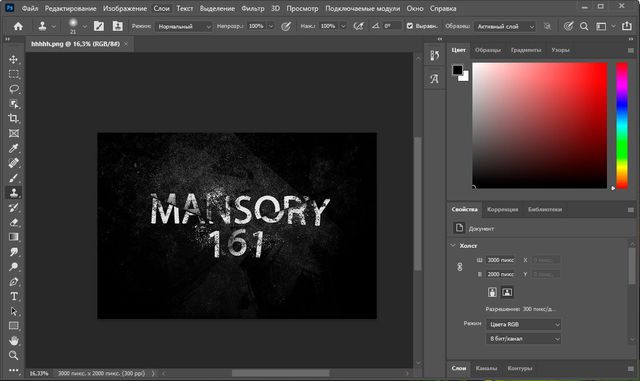Click the canvas height 2000 field
The height and width of the screenshot is (381, 640).
tap(500, 274)
